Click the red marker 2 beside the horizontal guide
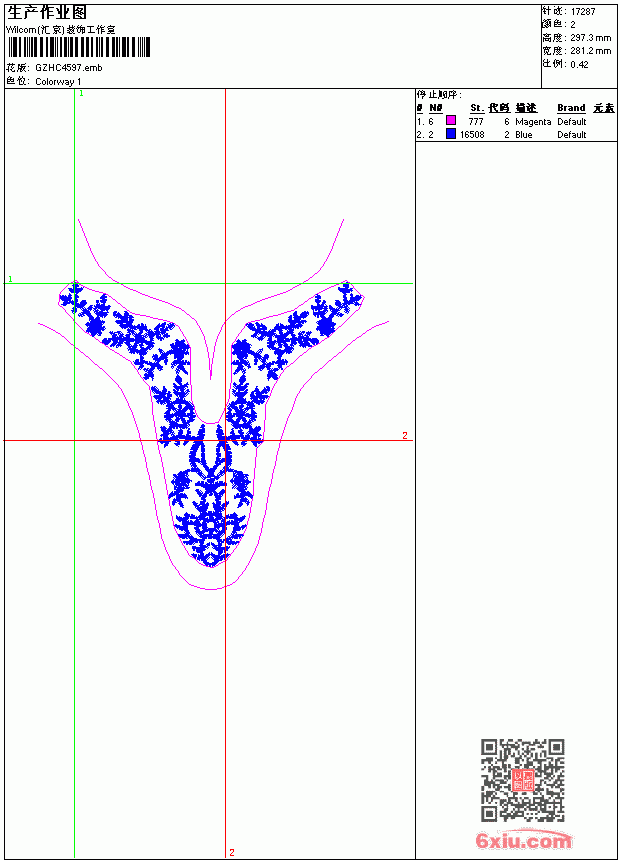Image resolution: width=620 pixels, height=860 pixels. pyautogui.click(x=405, y=435)
